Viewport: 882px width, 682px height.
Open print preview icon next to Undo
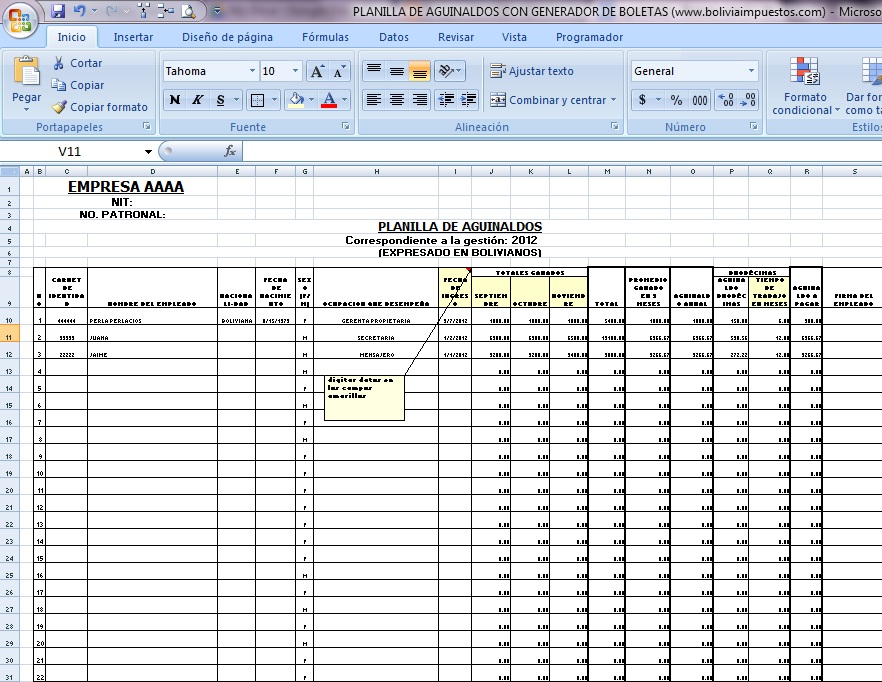(188, 11)
